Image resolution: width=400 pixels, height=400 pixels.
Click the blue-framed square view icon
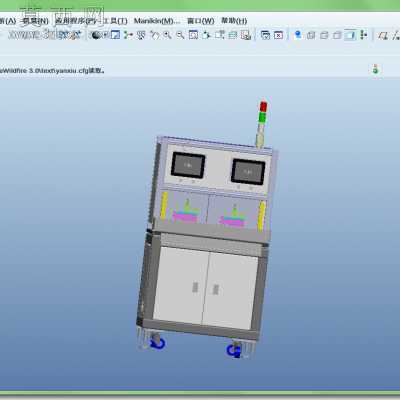click(x=115, y=35)
